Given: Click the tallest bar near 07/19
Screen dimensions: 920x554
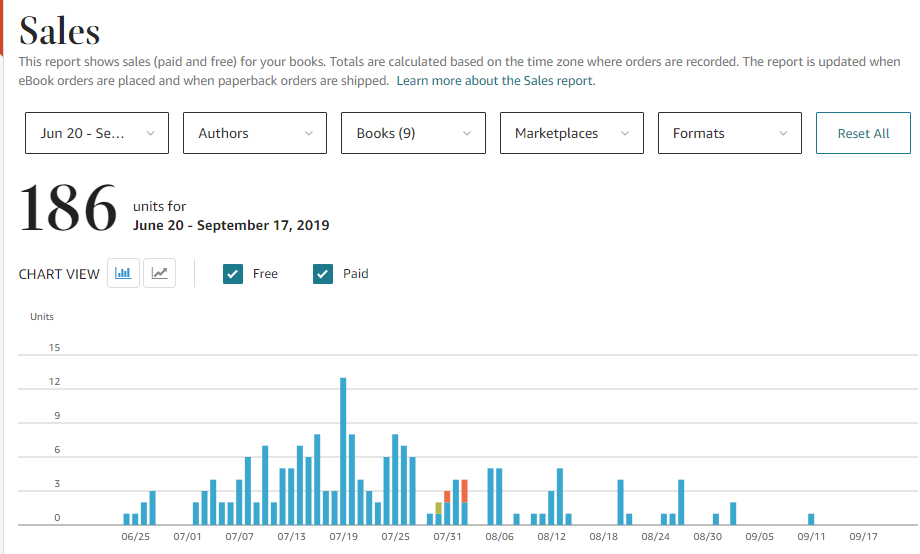Looking at the screenshot, I should (x=343, y=450).
